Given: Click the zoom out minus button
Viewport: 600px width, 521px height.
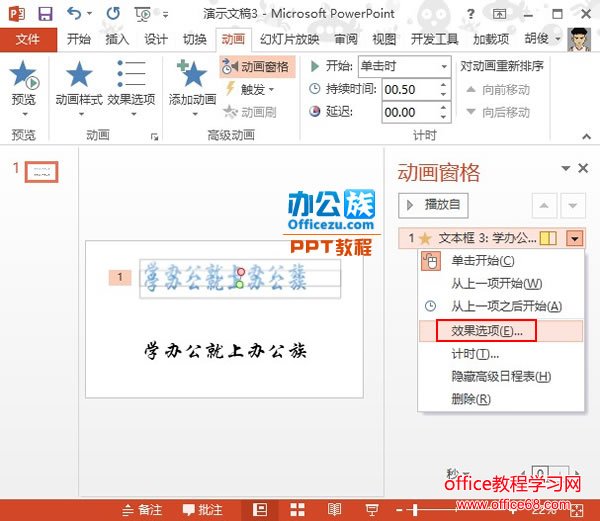Looking at the screenshot, I should click(x=399, y=510).
